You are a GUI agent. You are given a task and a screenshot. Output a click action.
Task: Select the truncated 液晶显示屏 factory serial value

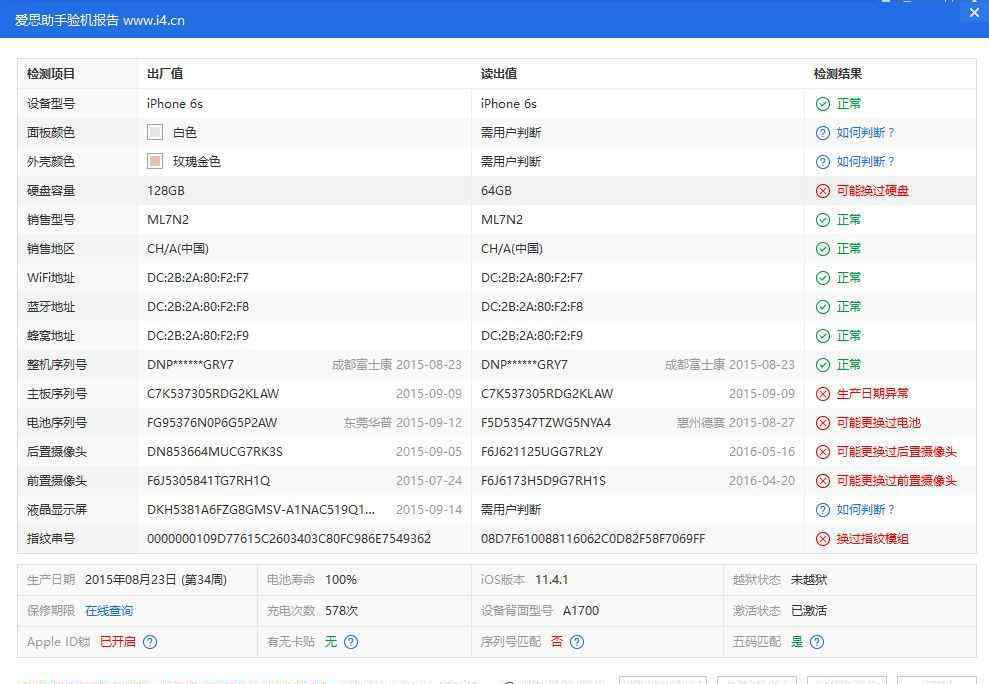261,510
